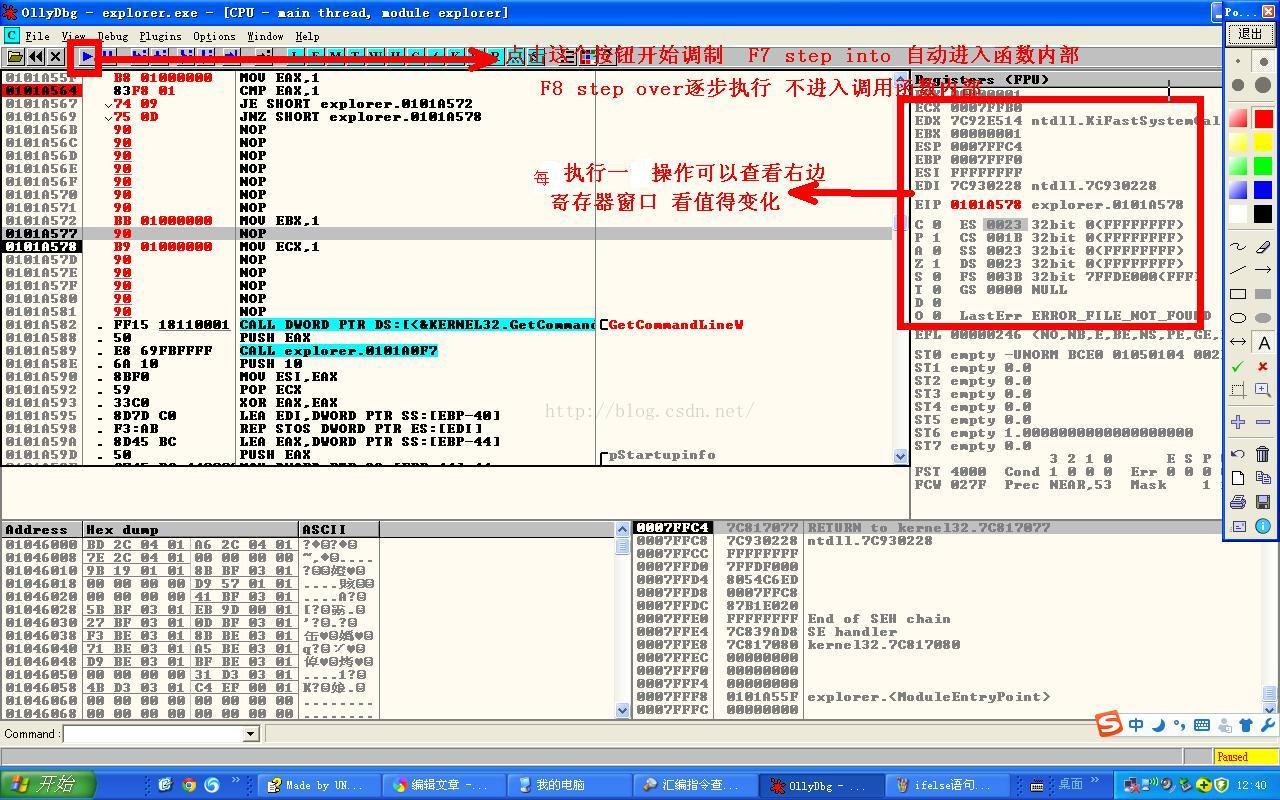1280x800 pixels.
Task: Click the trash can clear icon
Action: click(x=1263, y=454)
